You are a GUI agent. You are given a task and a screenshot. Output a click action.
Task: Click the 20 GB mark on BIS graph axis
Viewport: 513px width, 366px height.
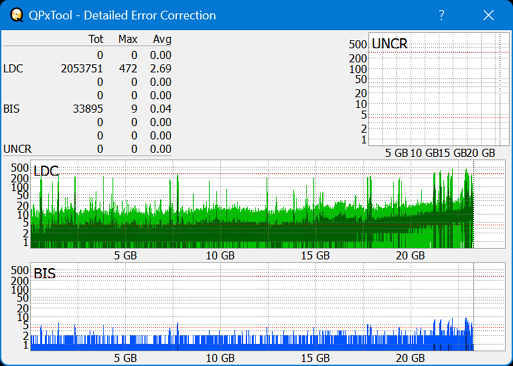click(410, 358)
